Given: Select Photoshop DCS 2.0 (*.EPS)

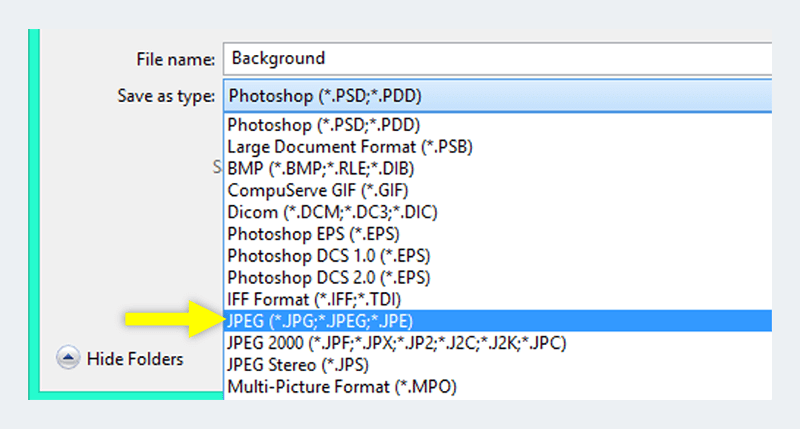Looking at the screenshot, I should coord(497,277).
